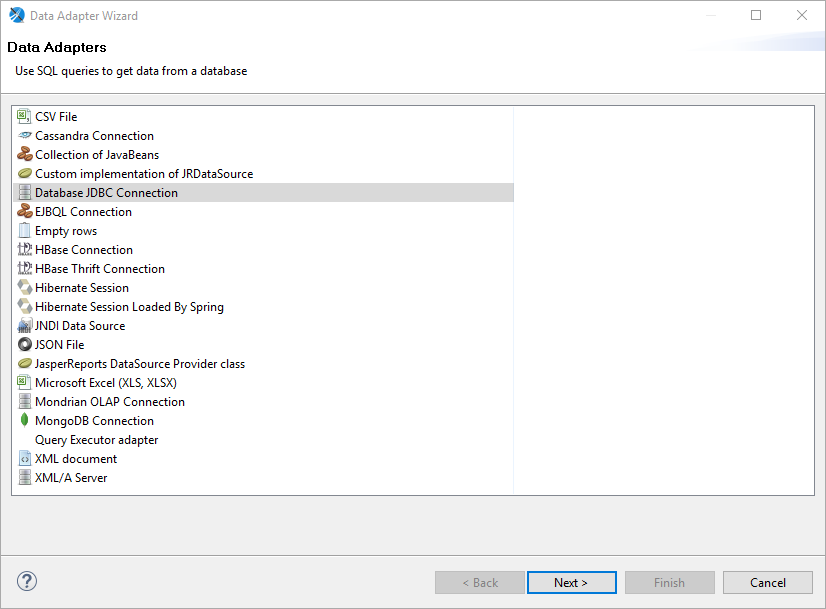
Task: Select Custom implementation of JRDataSource
Action: coord(143,174)
